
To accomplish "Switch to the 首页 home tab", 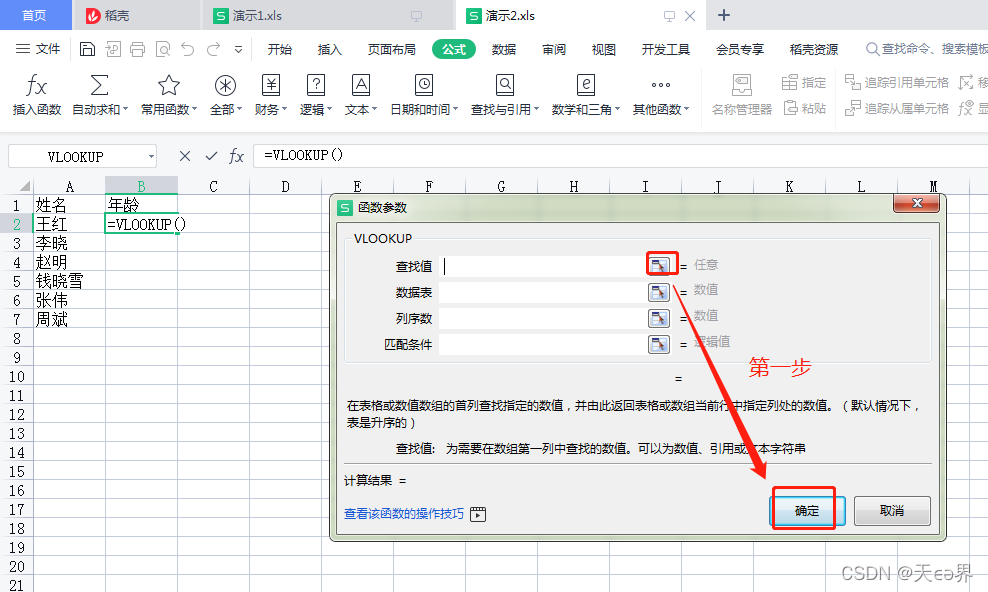I will (x=35, y=15).
